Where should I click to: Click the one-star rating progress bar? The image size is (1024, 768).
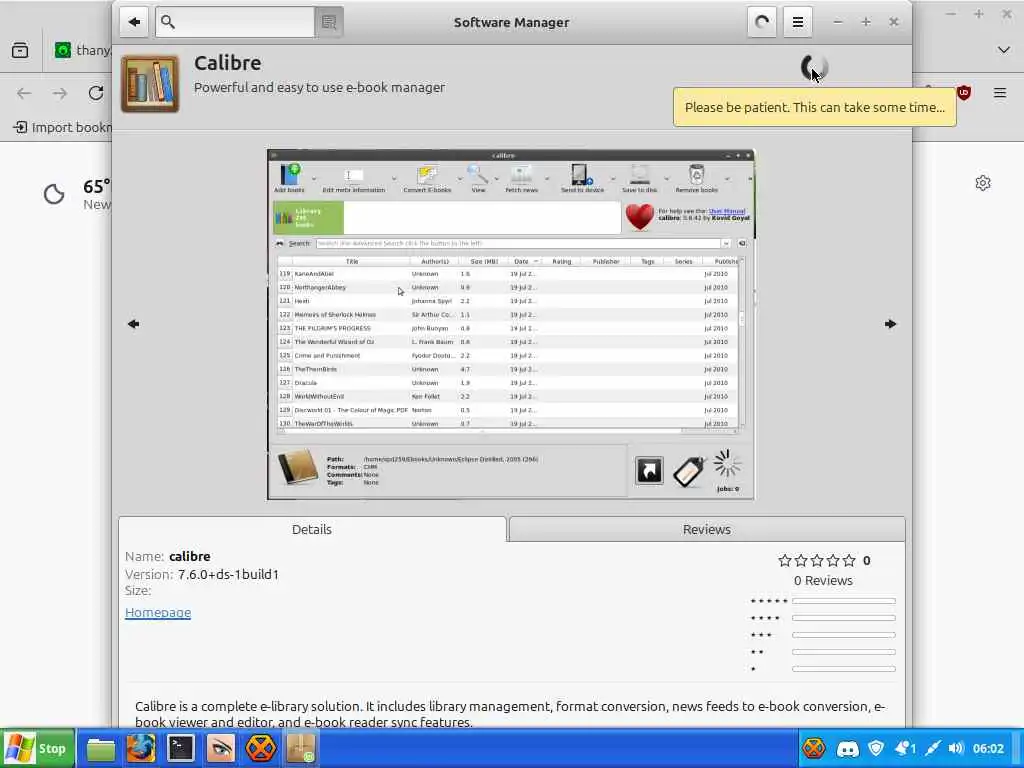[844, 669]
